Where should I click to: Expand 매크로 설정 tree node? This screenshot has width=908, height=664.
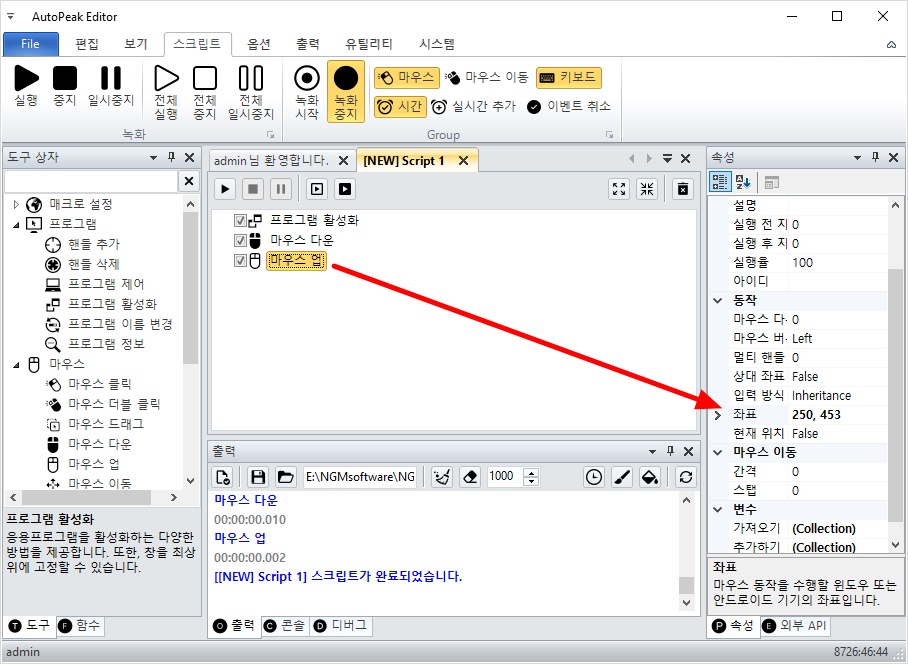[16, 204]
